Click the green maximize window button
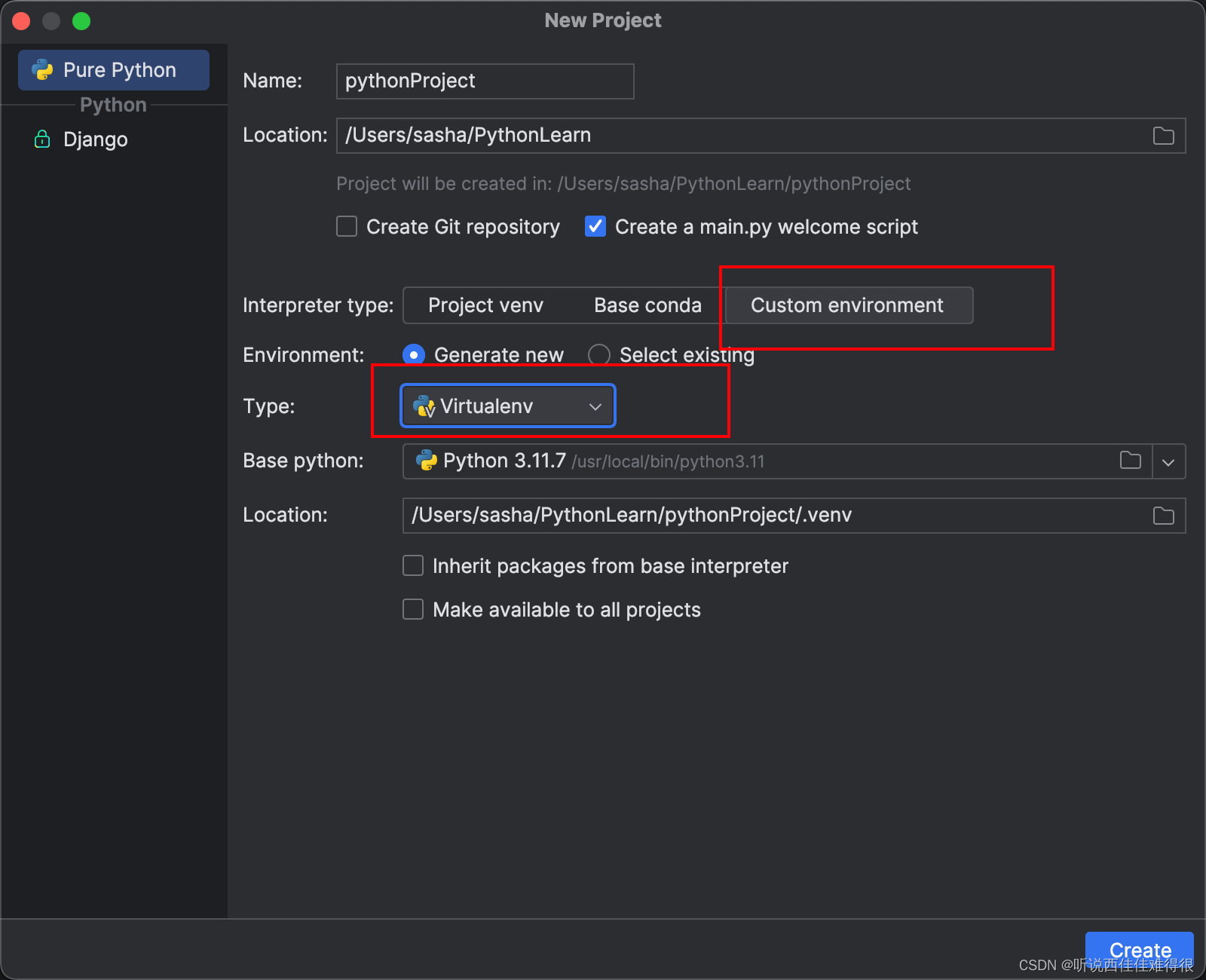 tap(81, 21)
